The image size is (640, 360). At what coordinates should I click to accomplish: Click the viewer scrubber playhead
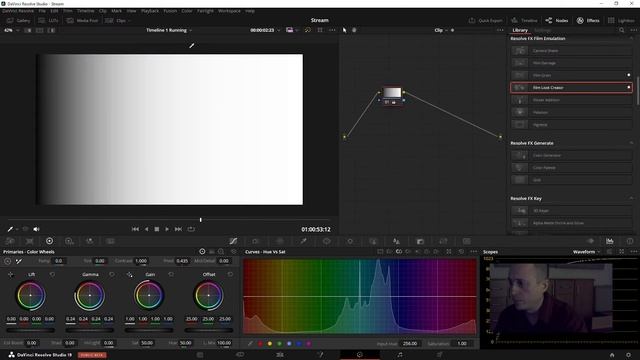click(x=200, y=220)
